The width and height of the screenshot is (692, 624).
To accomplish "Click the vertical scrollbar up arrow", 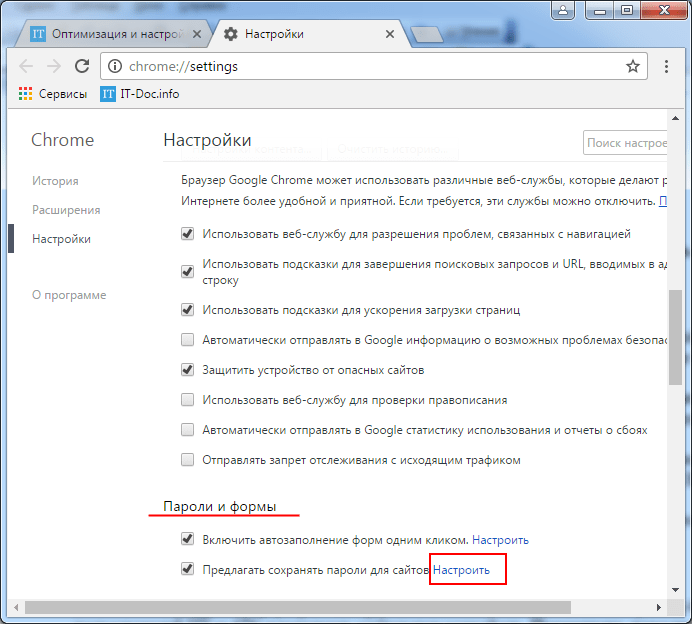I will coord(675,118).
